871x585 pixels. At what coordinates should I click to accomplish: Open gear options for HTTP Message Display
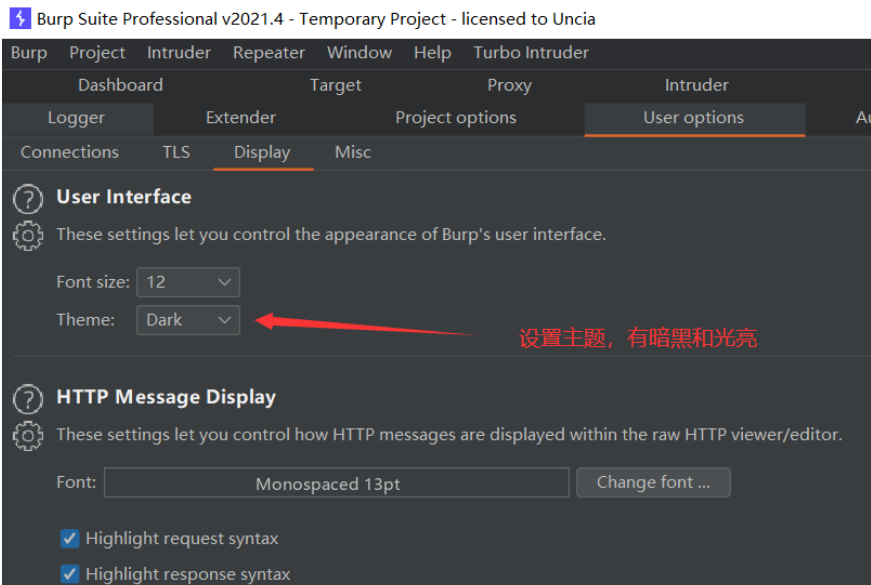pyautogui.click(x=28, y=436)
